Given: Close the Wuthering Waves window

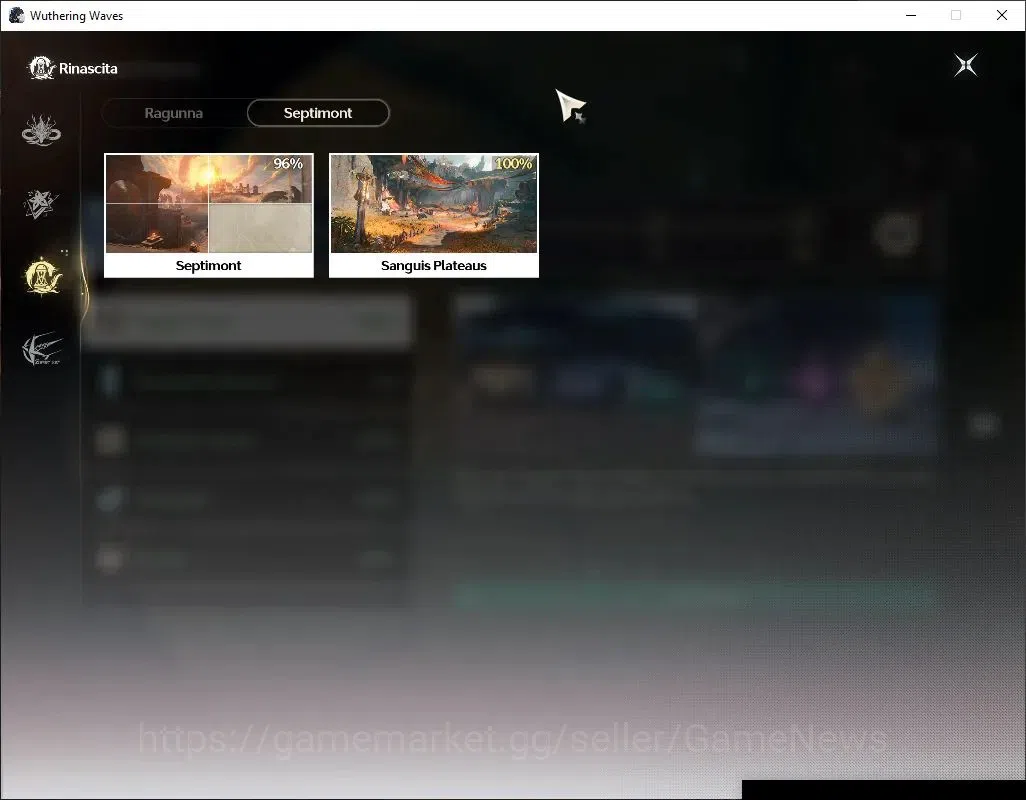Looking at the screenshot, I should pos(1002,15).
